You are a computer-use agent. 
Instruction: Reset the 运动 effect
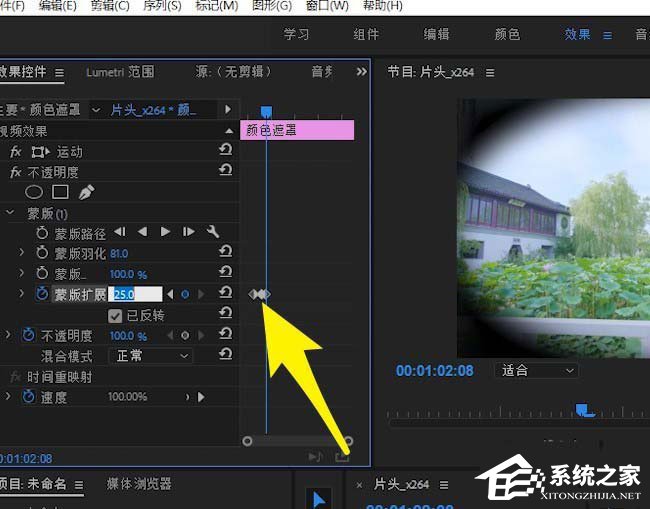226,149
